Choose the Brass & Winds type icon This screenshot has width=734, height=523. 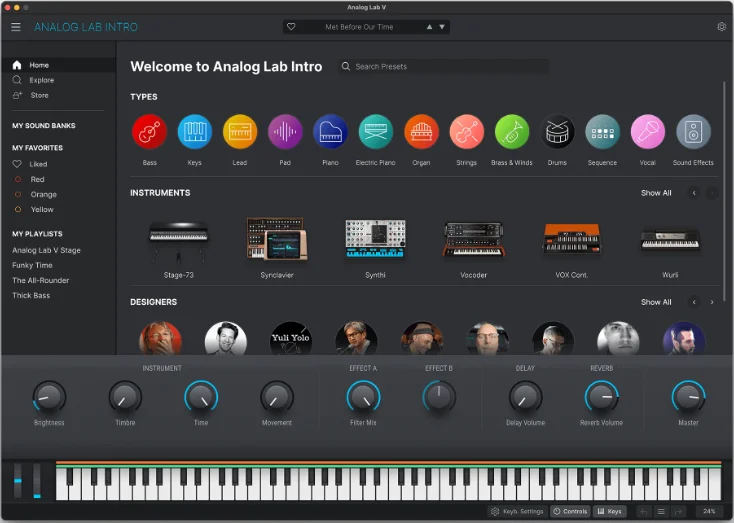point(512,132)
